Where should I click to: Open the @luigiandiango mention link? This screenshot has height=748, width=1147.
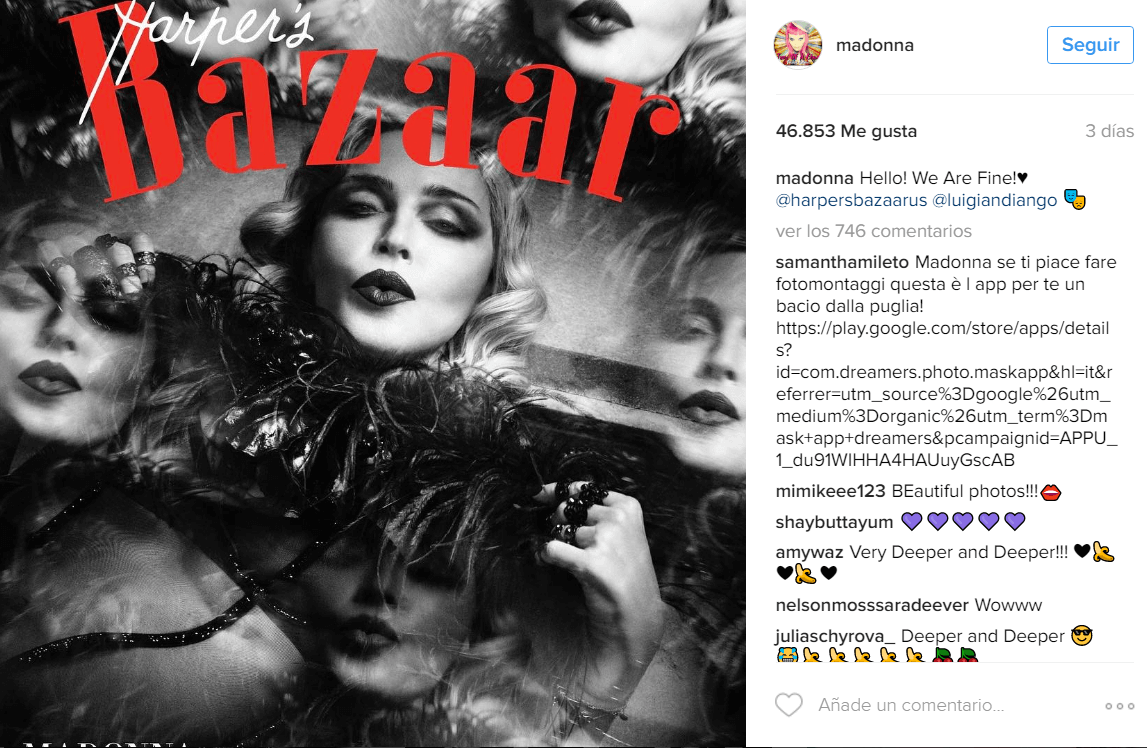coord(995,200)
